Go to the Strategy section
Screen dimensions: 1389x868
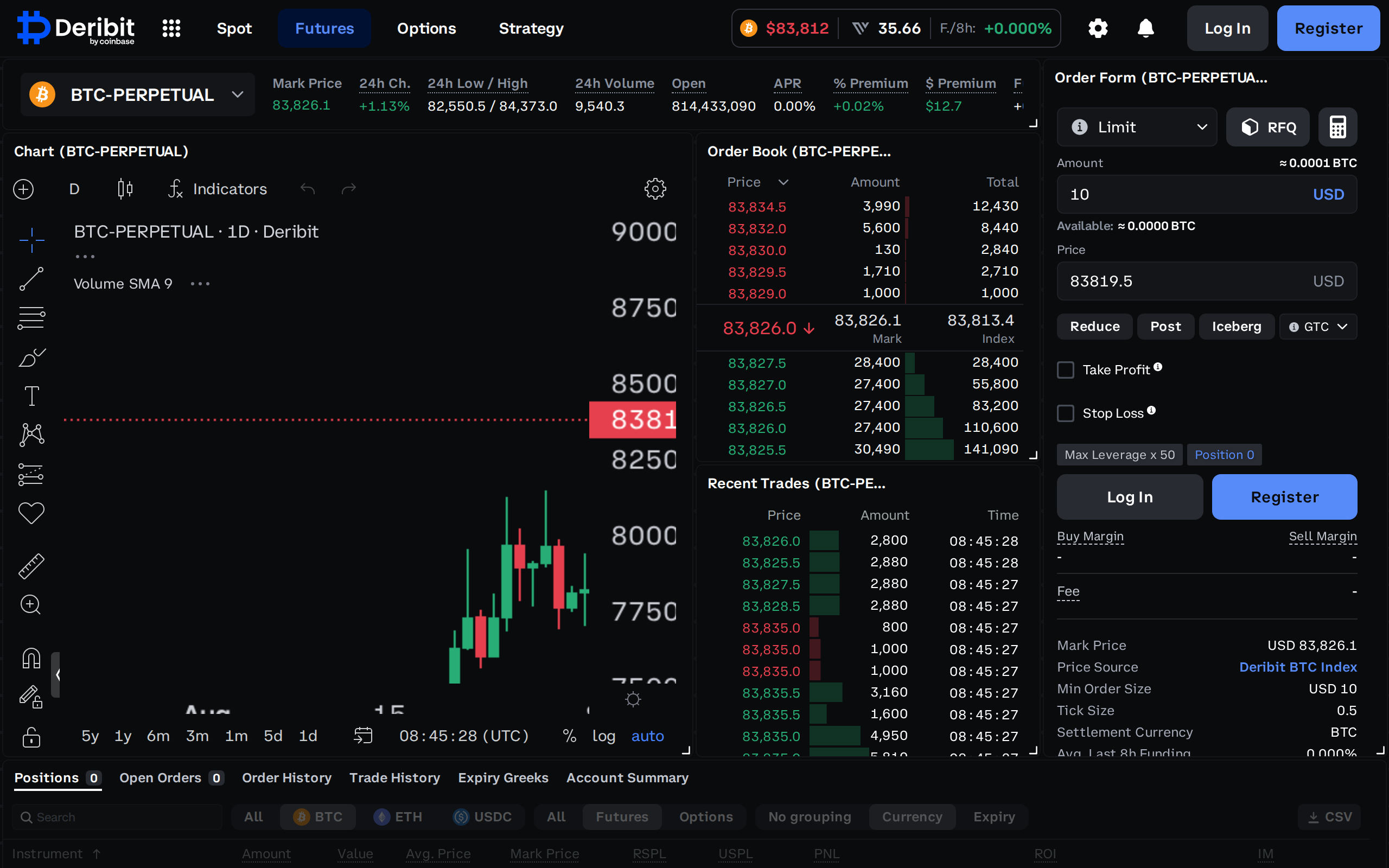point(531,28)
